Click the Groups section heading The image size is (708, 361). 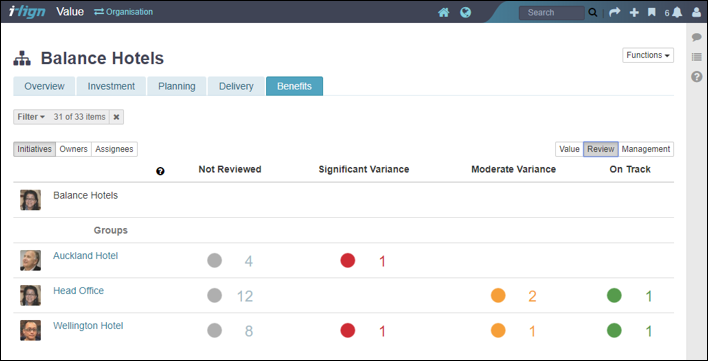pos(111,230)
